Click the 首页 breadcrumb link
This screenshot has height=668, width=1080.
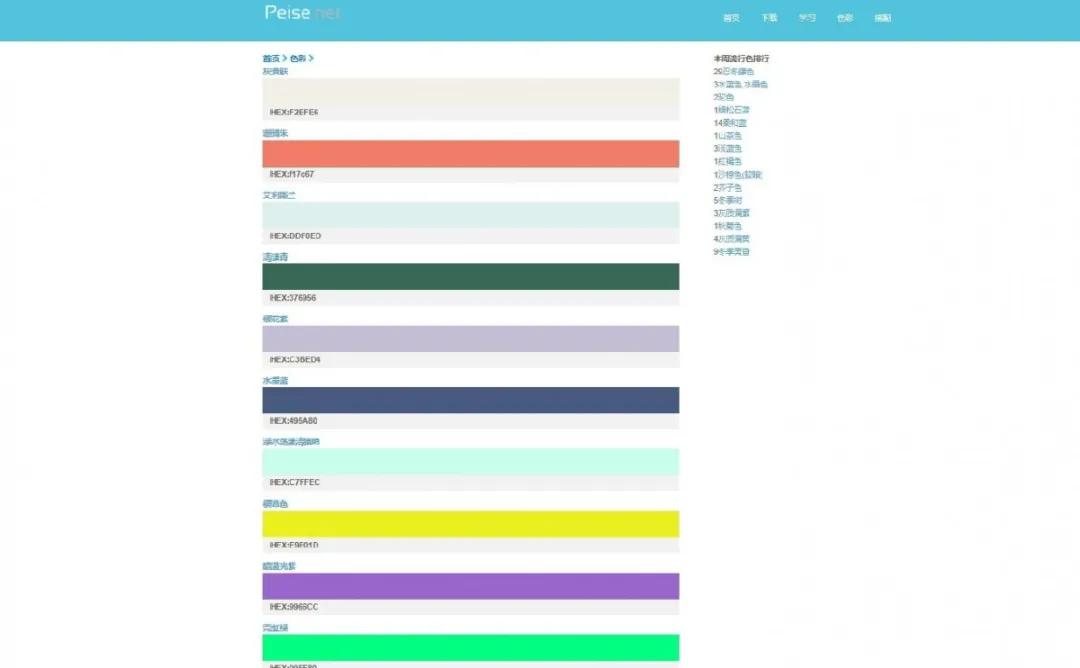[271, 59]
